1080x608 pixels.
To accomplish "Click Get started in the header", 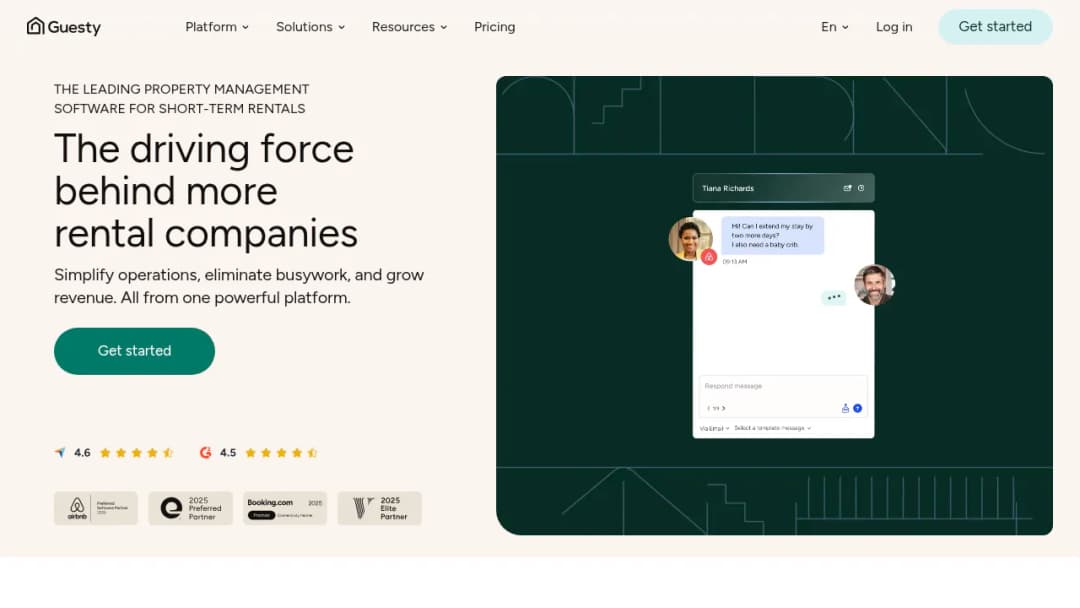I will pos(995,27).
